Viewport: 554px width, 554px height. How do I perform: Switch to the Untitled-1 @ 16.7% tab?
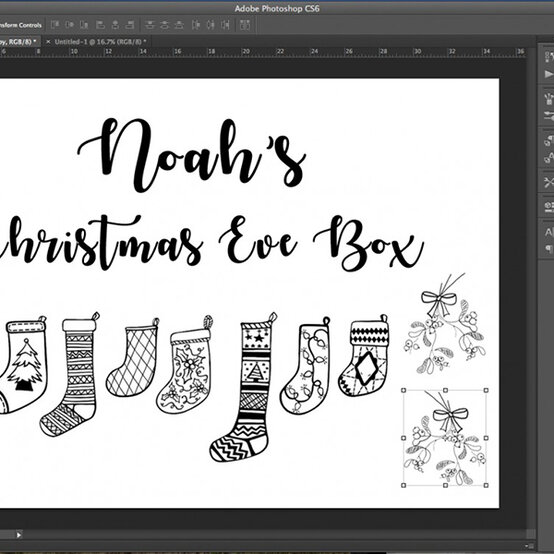click(100, 42)
